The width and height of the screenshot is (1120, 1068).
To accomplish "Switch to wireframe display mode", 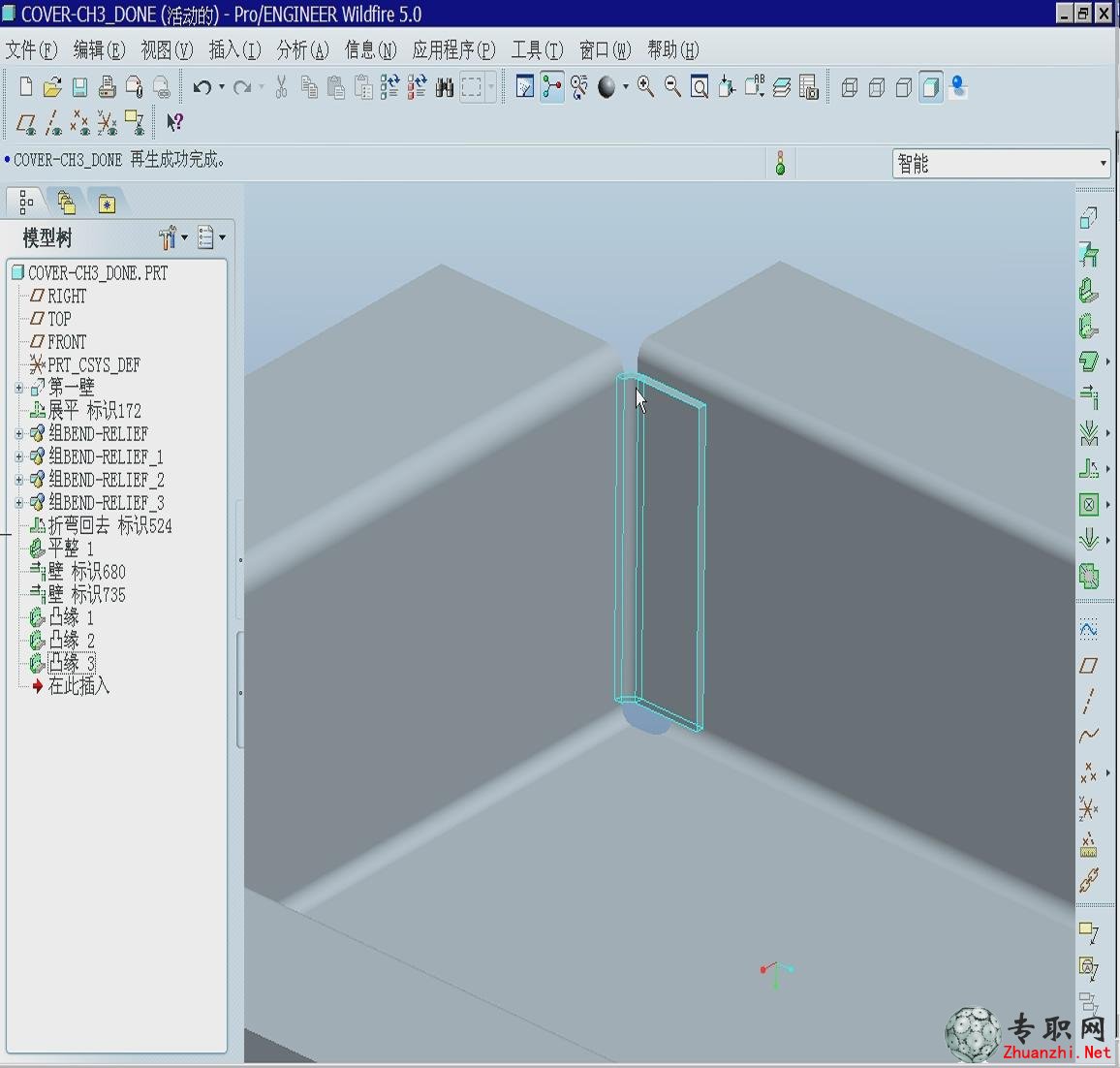I will coord(850,87).
